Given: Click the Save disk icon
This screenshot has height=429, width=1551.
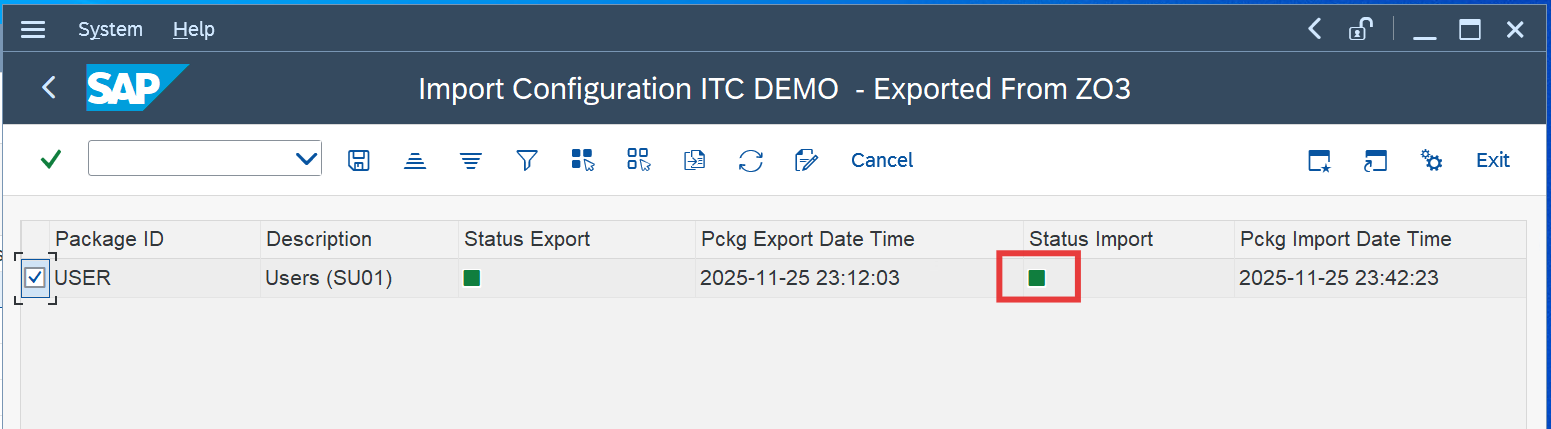Looking at the screenshot, I should coord(359,160).
